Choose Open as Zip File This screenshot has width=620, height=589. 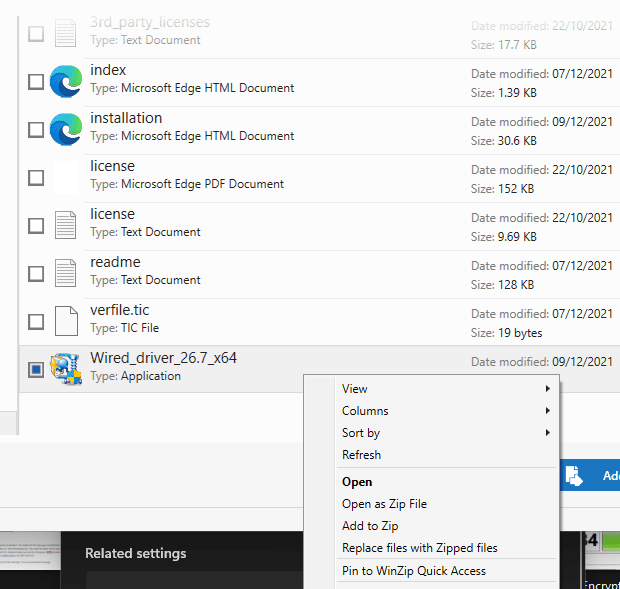click(384, 504)
